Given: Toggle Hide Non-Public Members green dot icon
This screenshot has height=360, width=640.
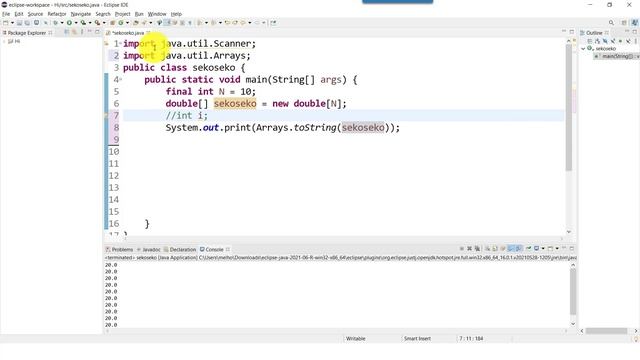Looking at the screenshot, I should click(x=620, y=41).
